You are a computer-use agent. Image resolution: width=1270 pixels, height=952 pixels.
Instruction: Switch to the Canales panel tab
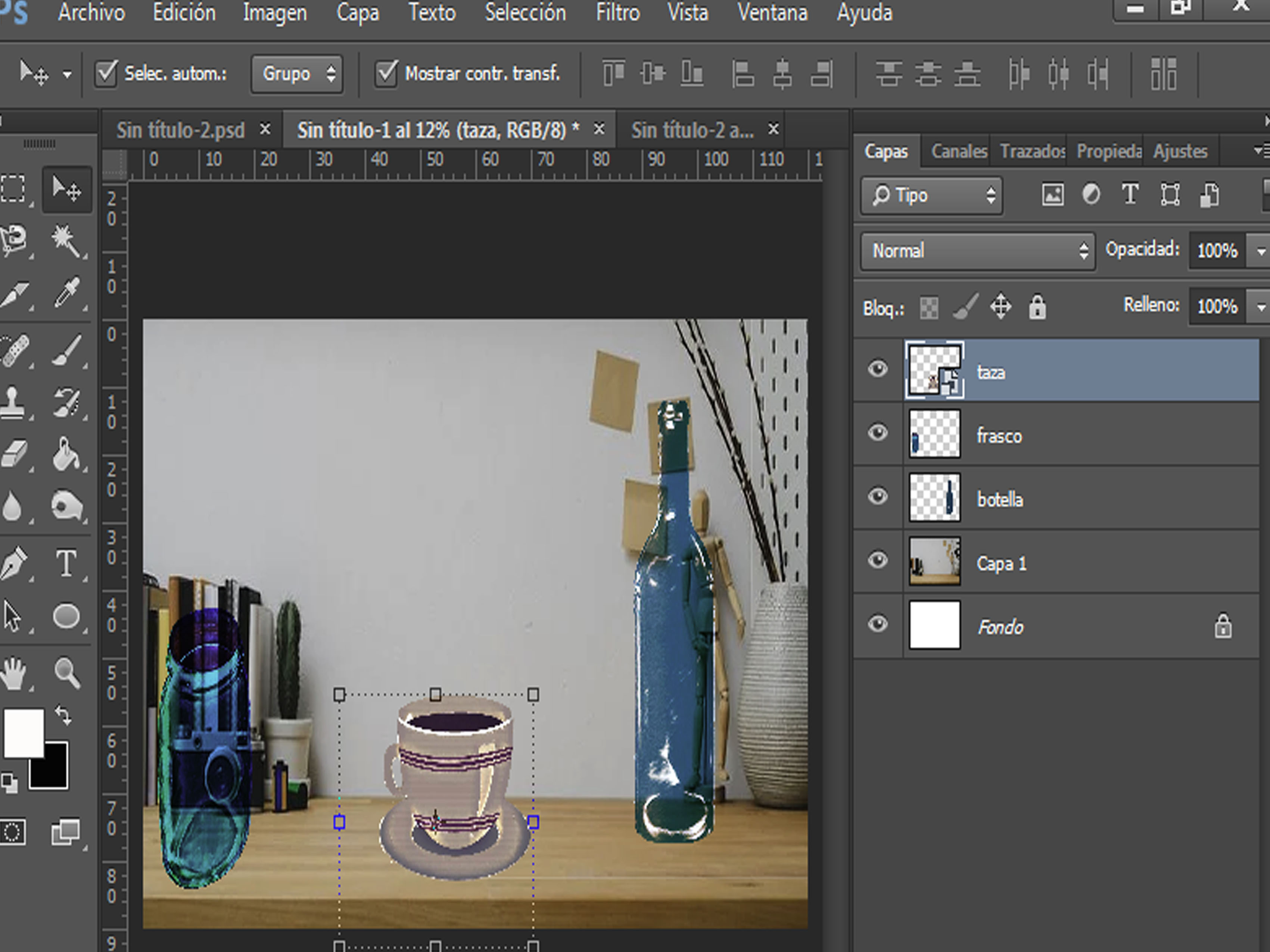point(959,151)
